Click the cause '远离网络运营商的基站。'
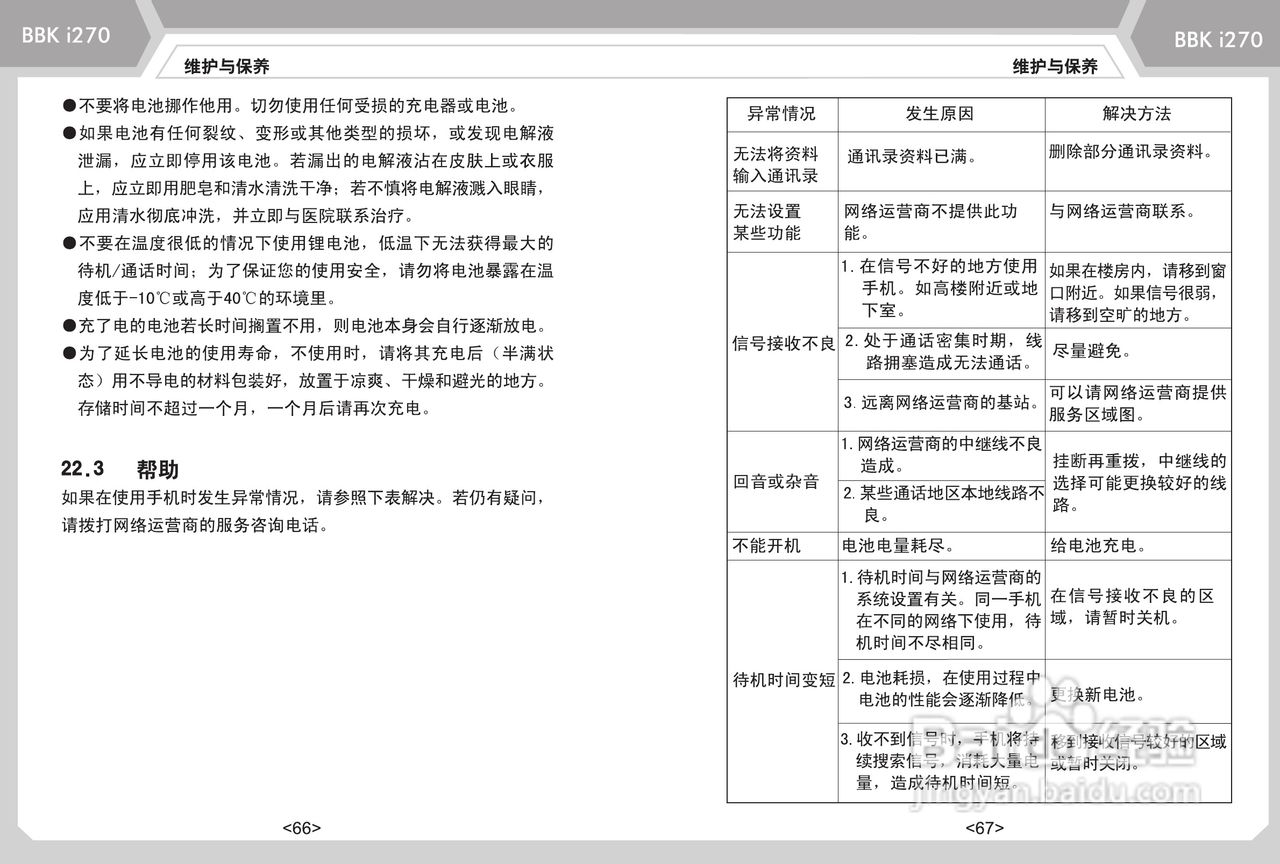 pos(941,403)
